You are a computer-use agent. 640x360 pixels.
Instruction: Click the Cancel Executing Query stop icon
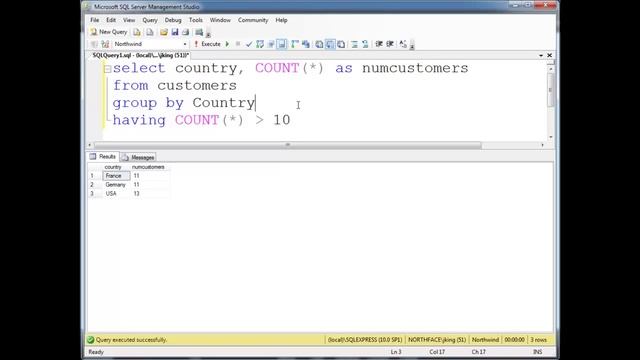tap(238, 44)
